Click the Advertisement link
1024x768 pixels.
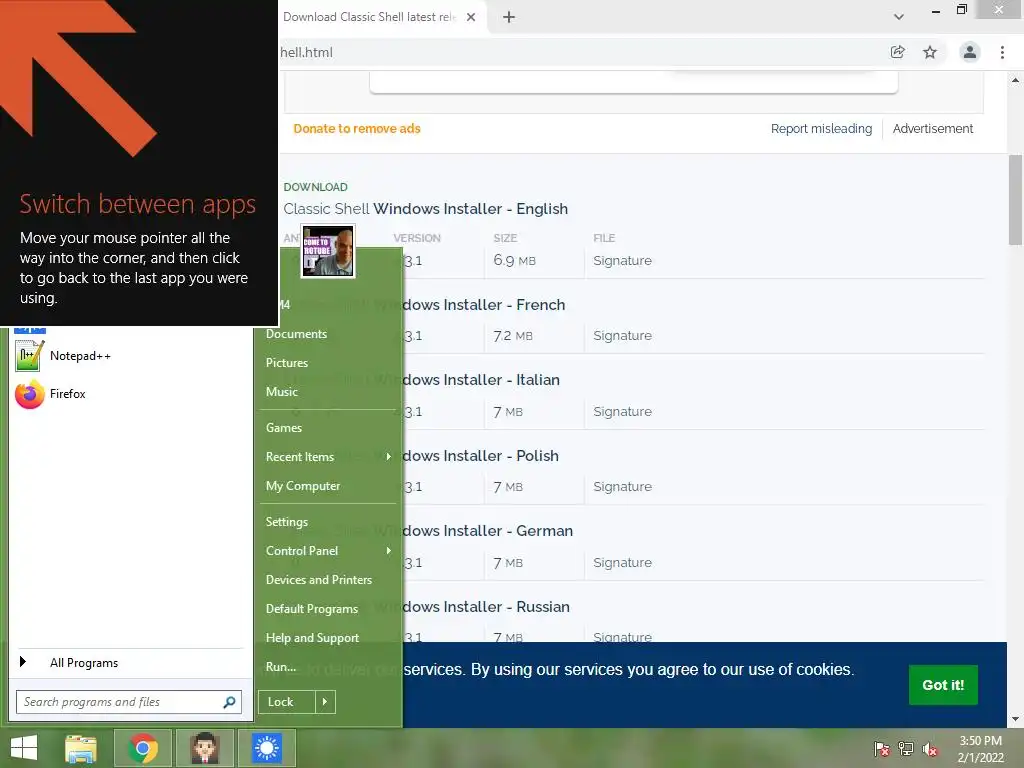(x=933, y=129)
